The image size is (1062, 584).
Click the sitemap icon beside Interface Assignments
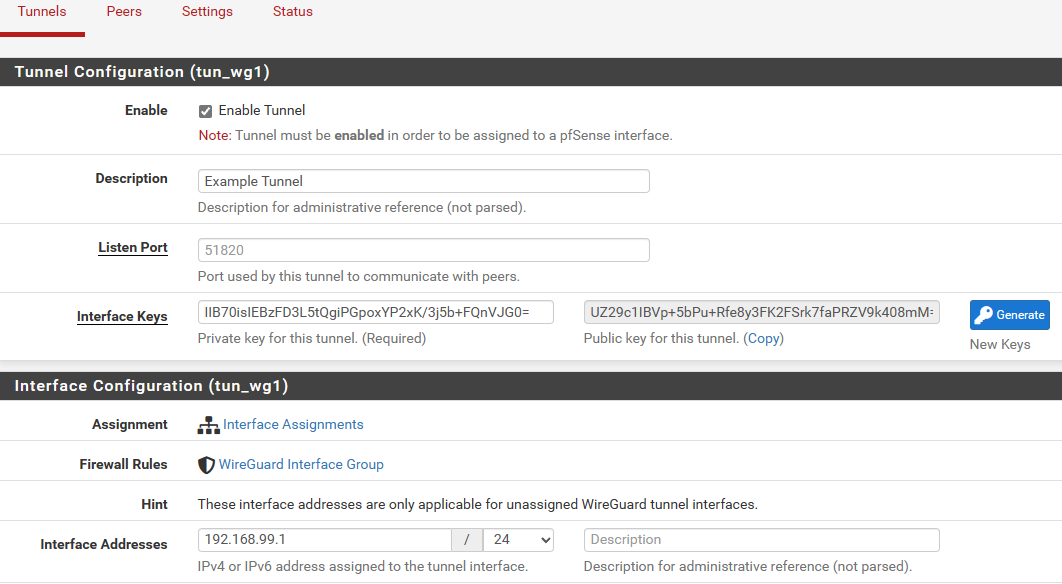pos(207,424)
